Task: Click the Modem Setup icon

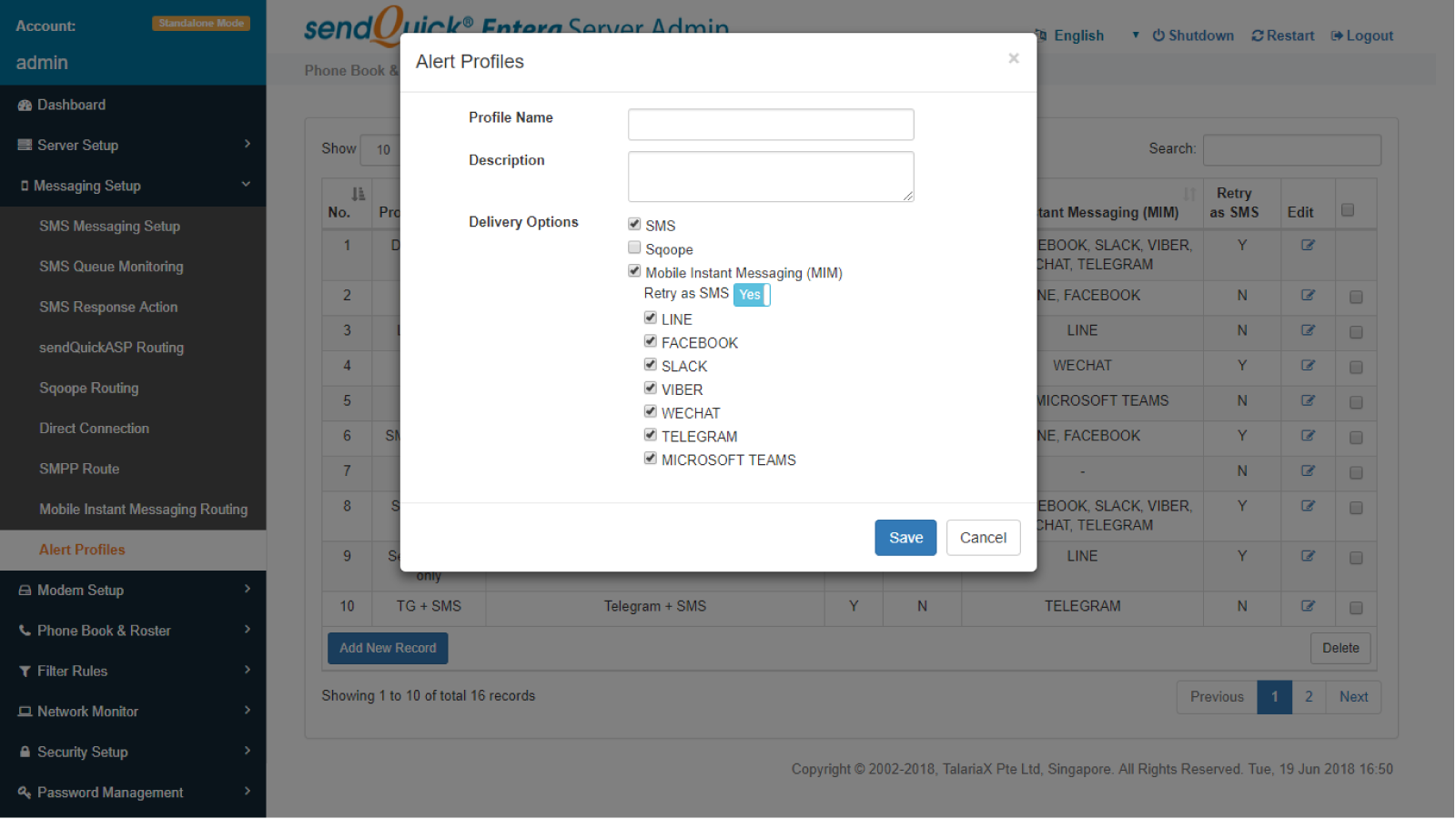Action: point(25,591)
